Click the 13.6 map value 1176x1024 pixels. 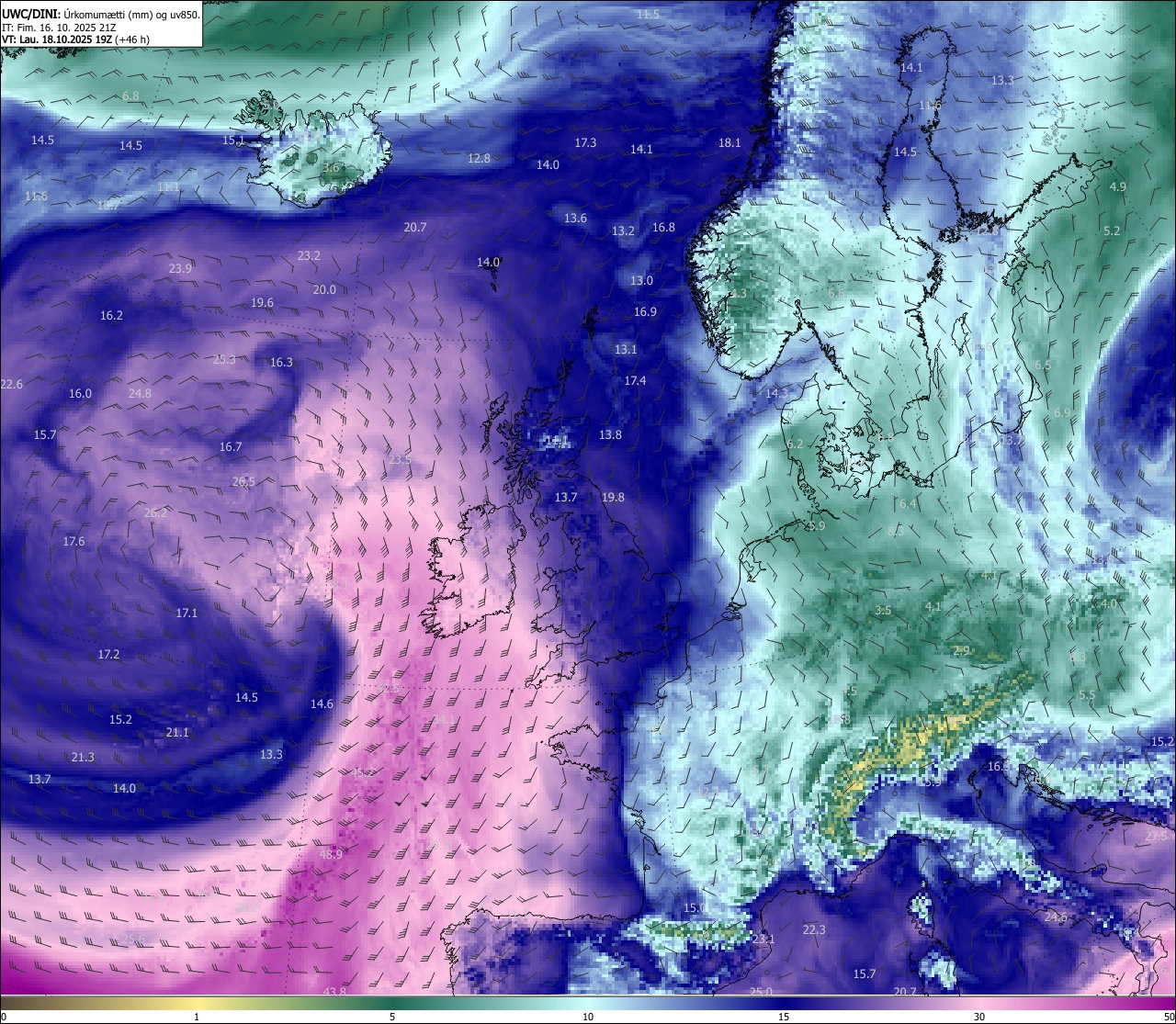click(575, 218)
